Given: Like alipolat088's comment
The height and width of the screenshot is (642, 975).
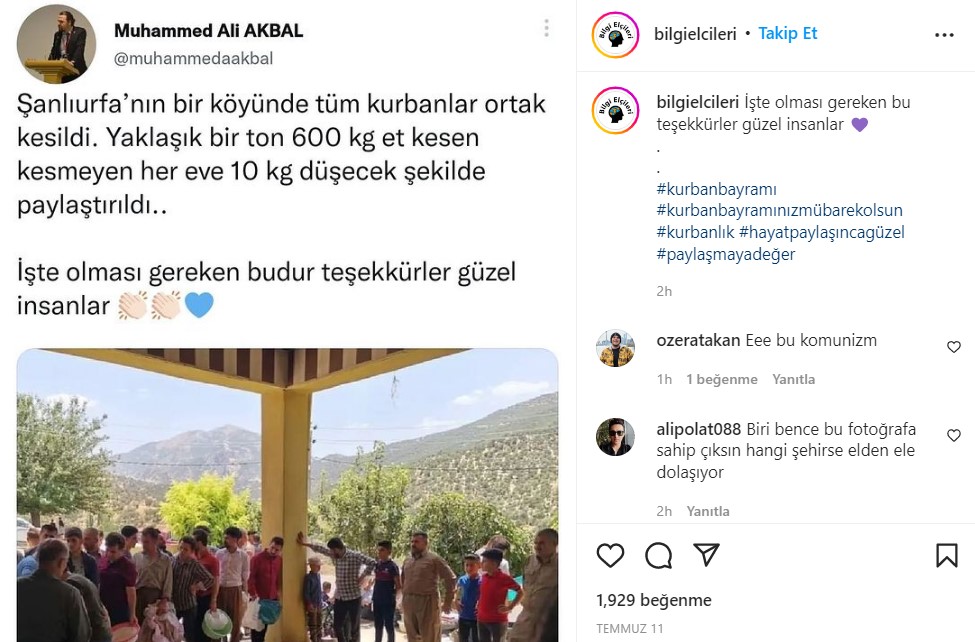Looking at the screenshot, I should coord(954,435).
